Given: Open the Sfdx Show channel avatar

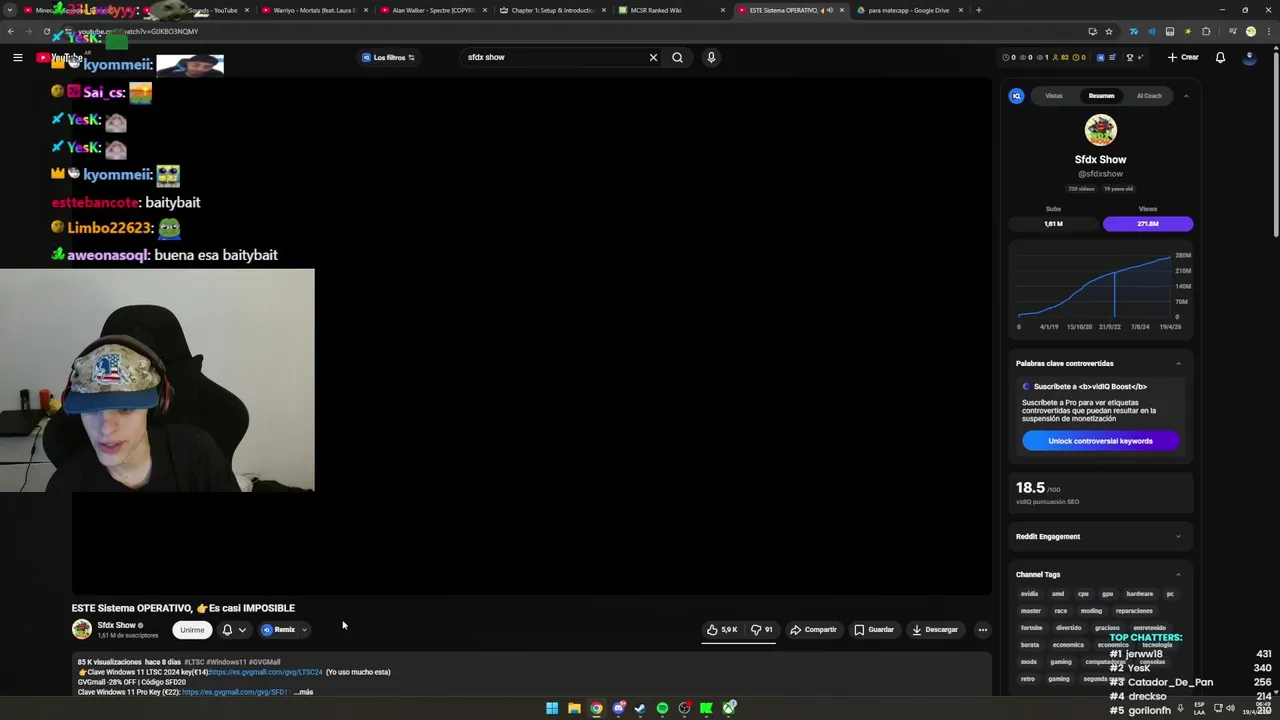Looking at the screenshot, I should (82, 629).
